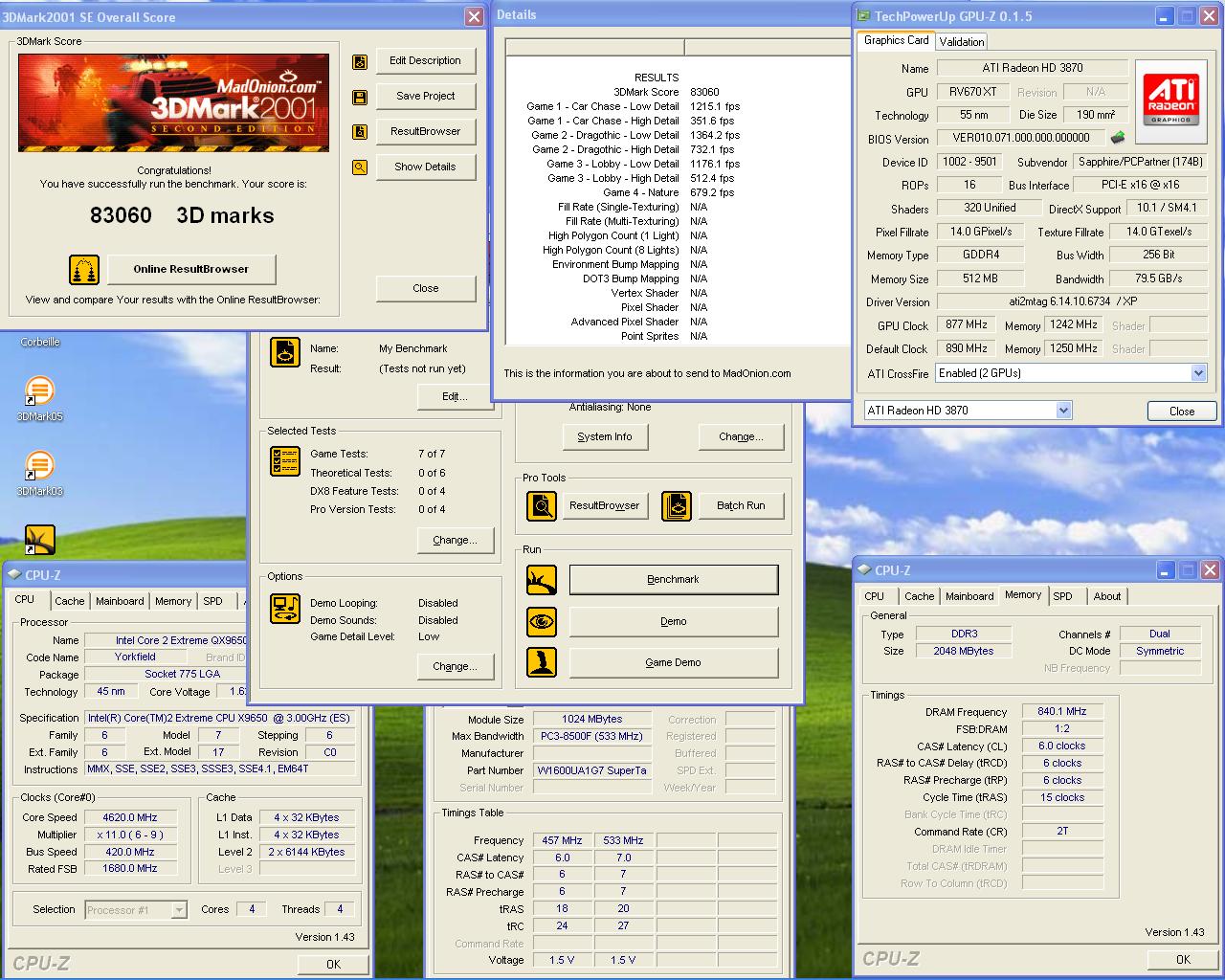
Task: Open the About tab in right CPU-Z
Action: pos(1107,596)
